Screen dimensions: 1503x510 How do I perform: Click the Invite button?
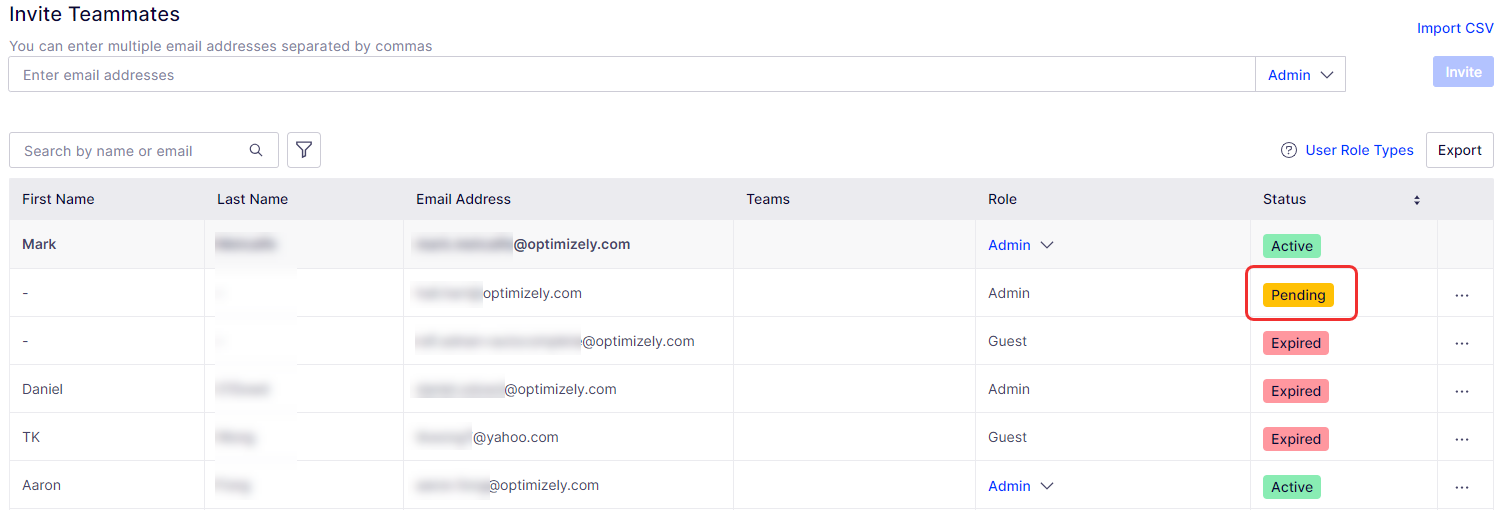[1463, 72]
